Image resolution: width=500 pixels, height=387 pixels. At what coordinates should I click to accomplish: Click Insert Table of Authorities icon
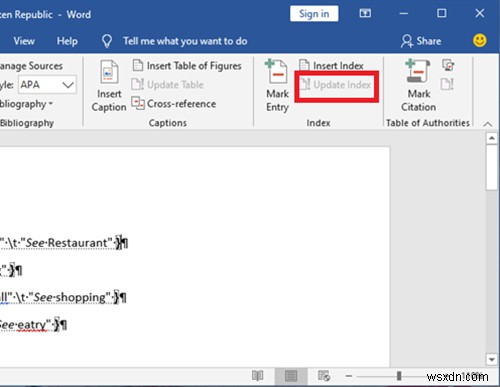[x=448, y=65]
